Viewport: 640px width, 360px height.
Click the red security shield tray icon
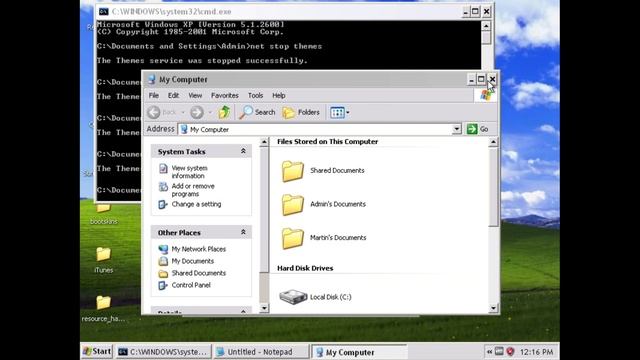pos(510,351)
